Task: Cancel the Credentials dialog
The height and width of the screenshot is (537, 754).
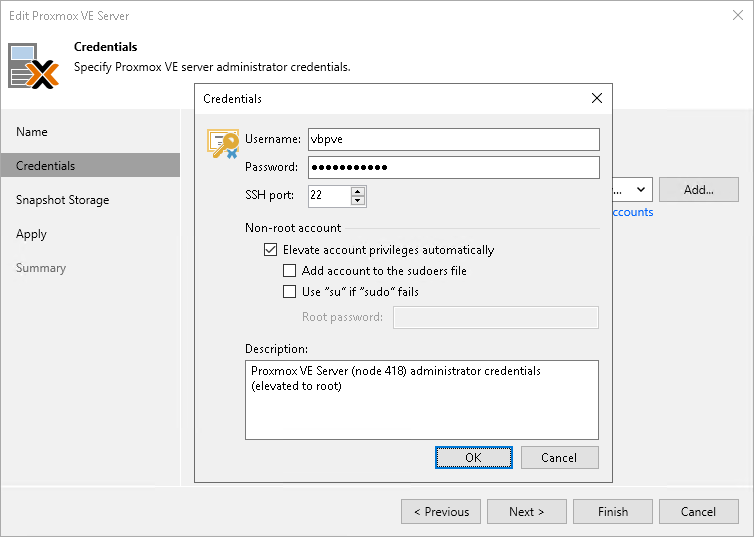Action: pyautogui.click(x=559, y=457)
